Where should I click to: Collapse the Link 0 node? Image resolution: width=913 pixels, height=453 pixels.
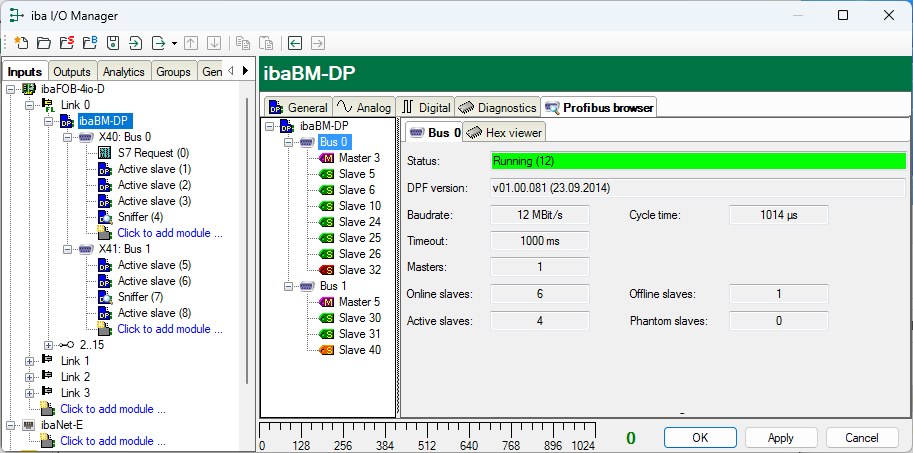coord(30,105)
